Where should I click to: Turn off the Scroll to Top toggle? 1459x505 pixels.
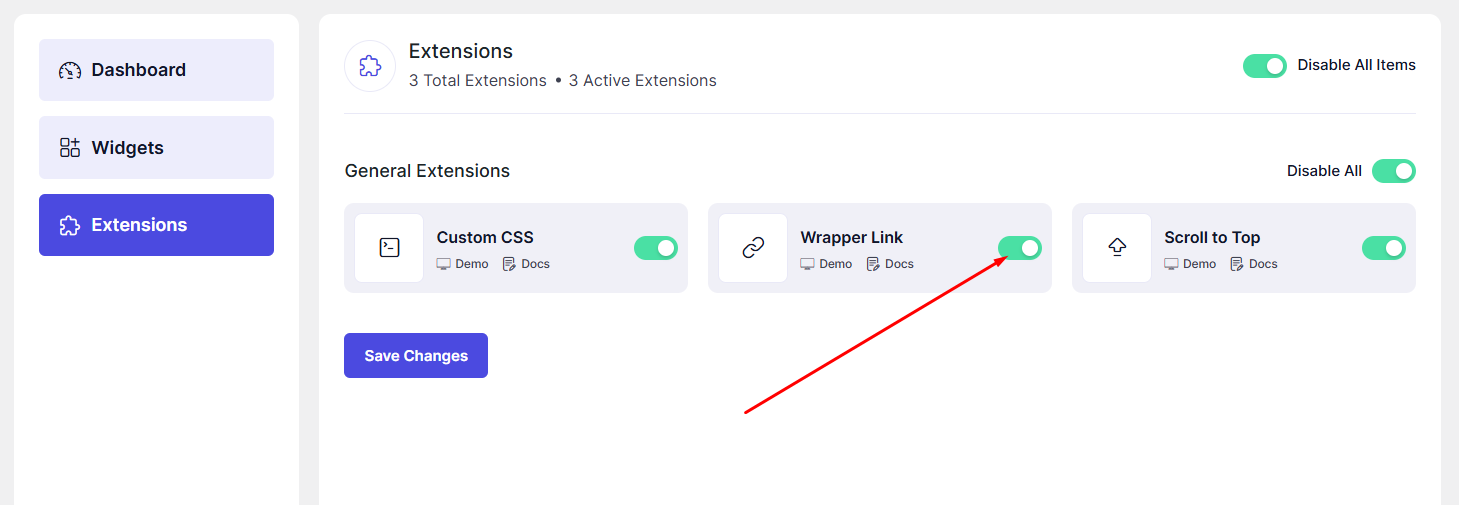tap(1384, 248)
